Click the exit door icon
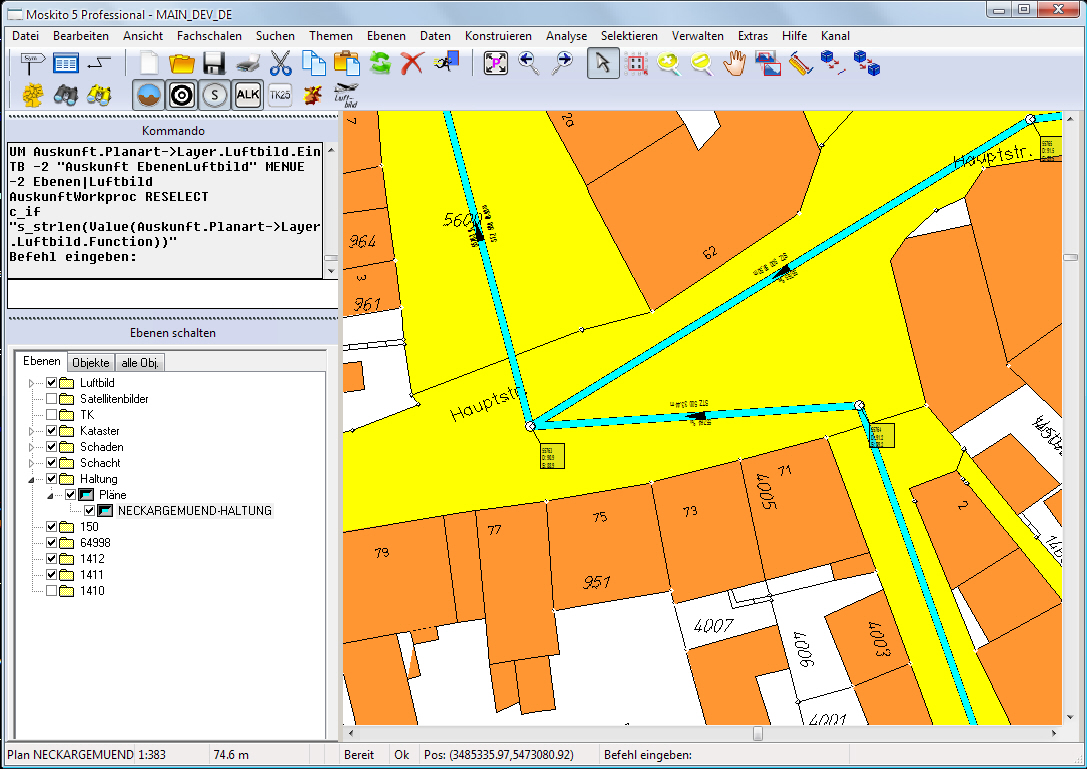Viewport: 1087px width, 769px height. click(x=446, y=62)
